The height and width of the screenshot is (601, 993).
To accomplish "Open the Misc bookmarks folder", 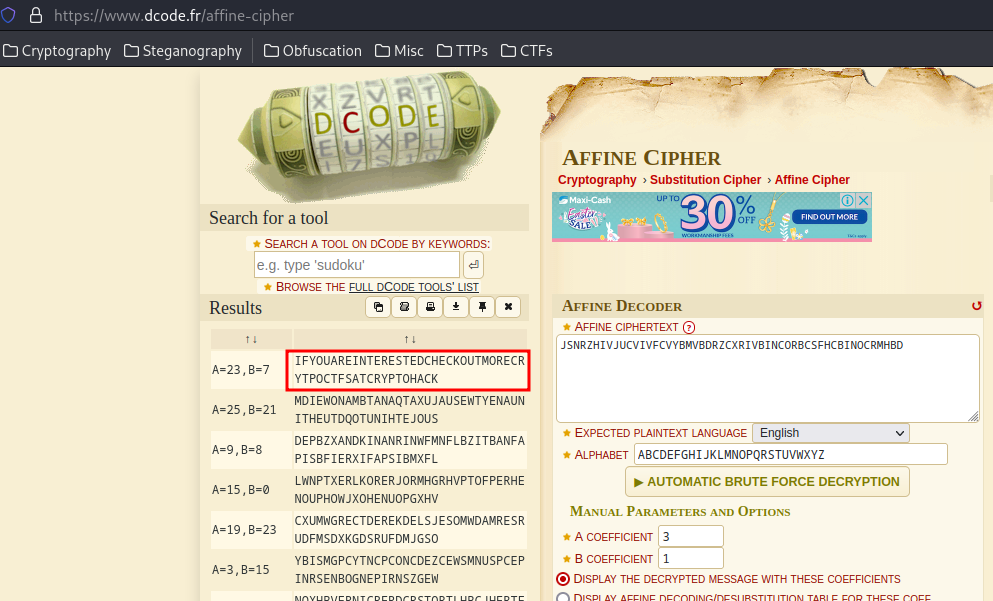I will (399, 51).
